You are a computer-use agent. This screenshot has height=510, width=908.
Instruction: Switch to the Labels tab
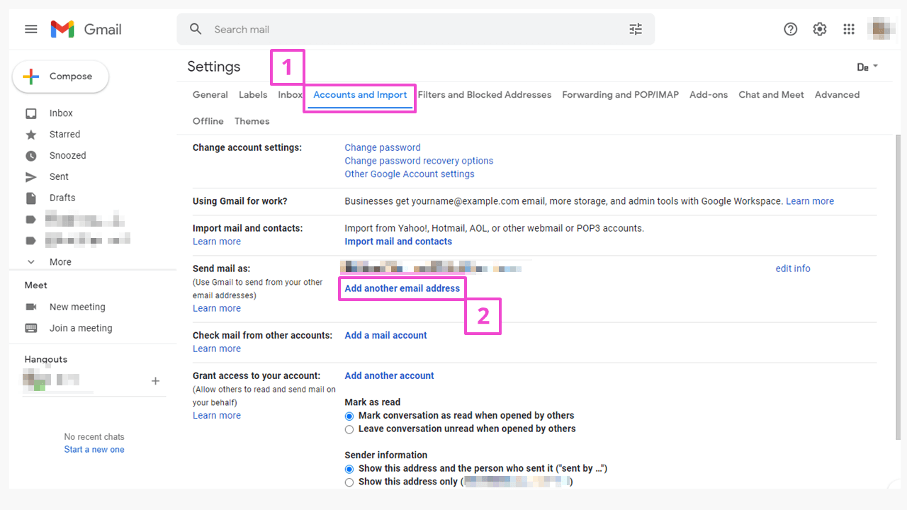pyautogui.click(x=253, y=95)
